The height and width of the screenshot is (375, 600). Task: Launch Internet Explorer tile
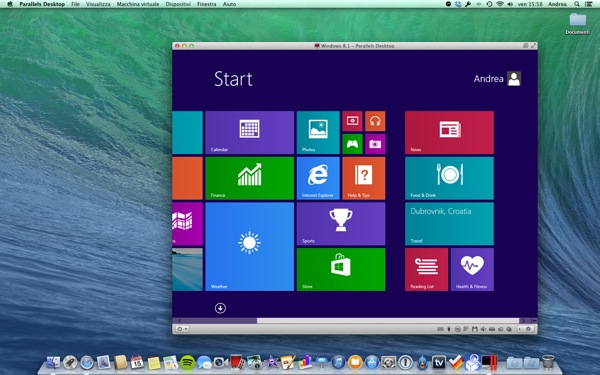coord(318,178)
